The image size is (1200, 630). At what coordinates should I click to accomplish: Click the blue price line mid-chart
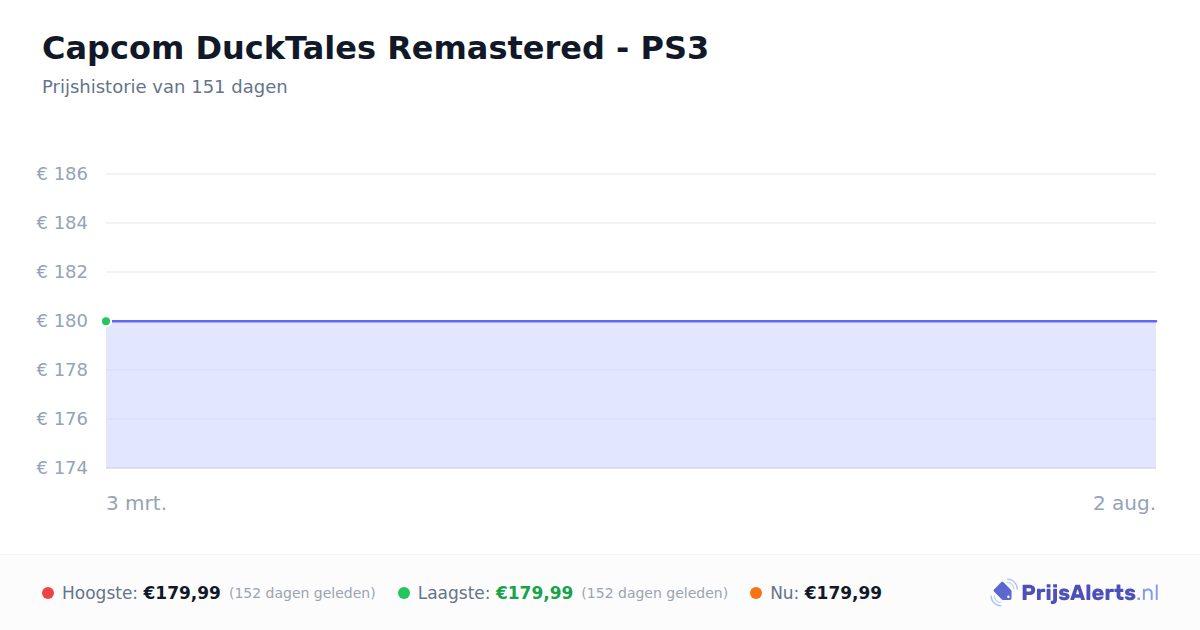[x=631, y=321]
